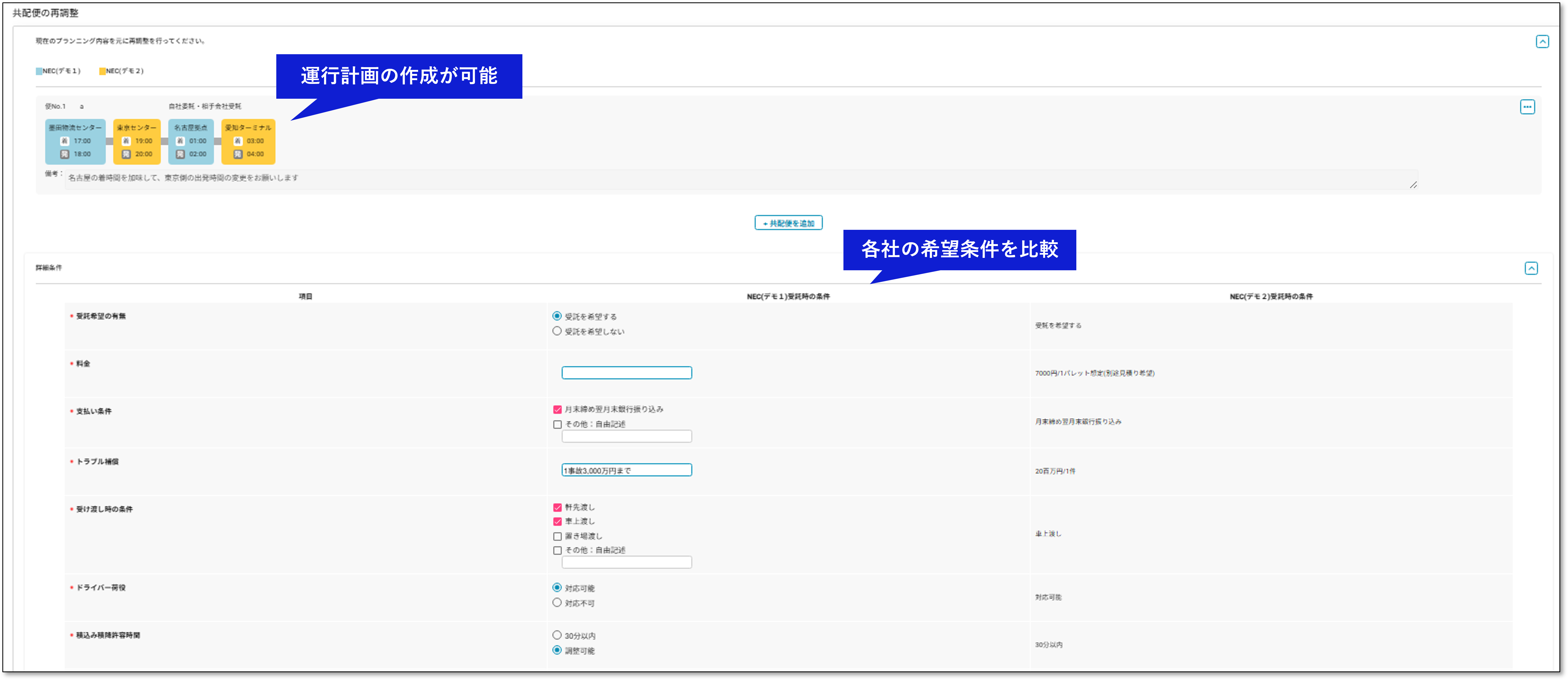
Task: Select 対応不可 for ドライバー荷役
Action: [x=556, y=603]
